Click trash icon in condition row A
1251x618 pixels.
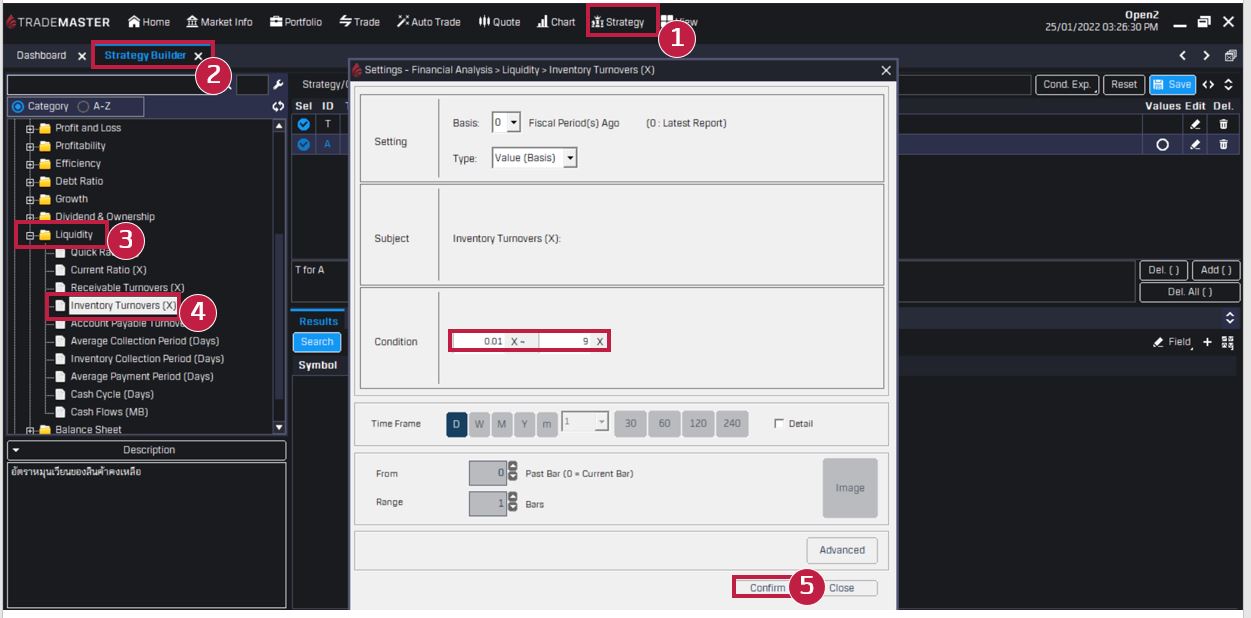[1223, 144]
